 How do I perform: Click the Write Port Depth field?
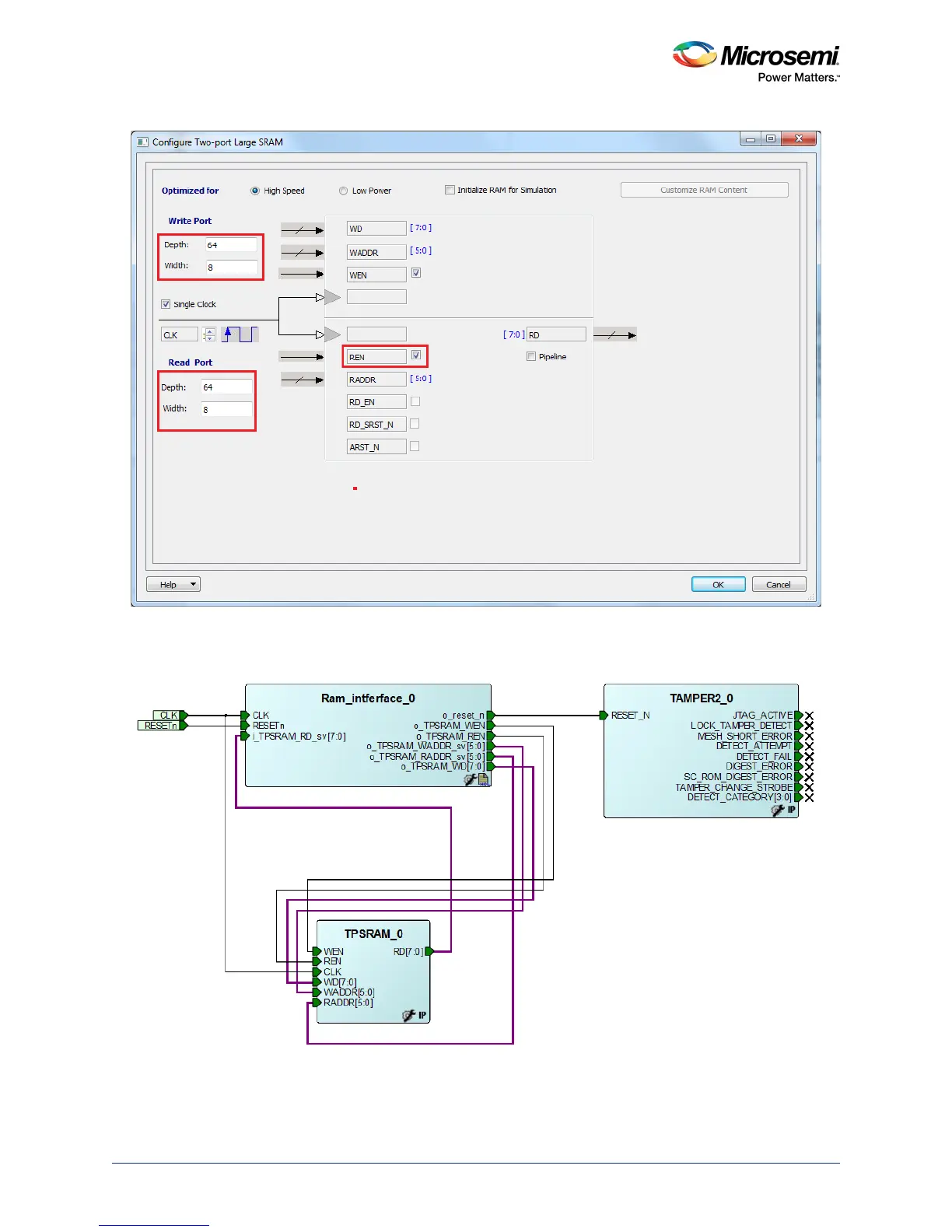tap(231, 245)
